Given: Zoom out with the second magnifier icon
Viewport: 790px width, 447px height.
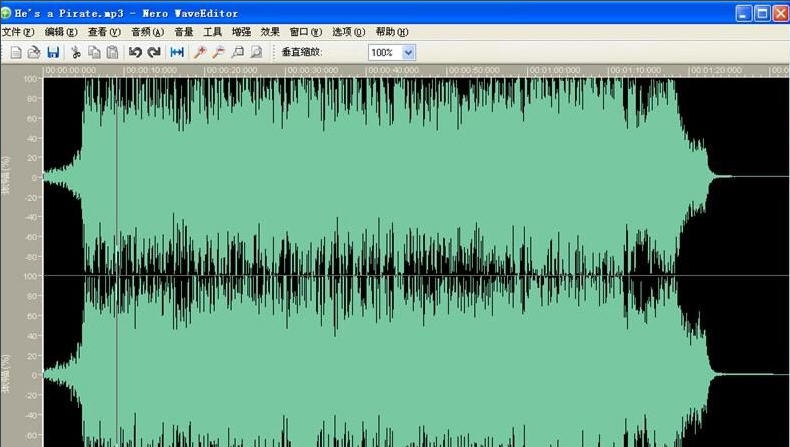Looking at the screenshot, I should pyautogui.click(x=218, y=52).
